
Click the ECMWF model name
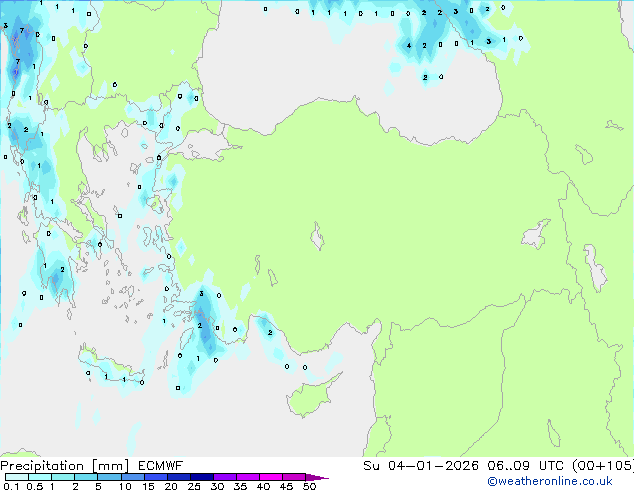tap(161, 466)
